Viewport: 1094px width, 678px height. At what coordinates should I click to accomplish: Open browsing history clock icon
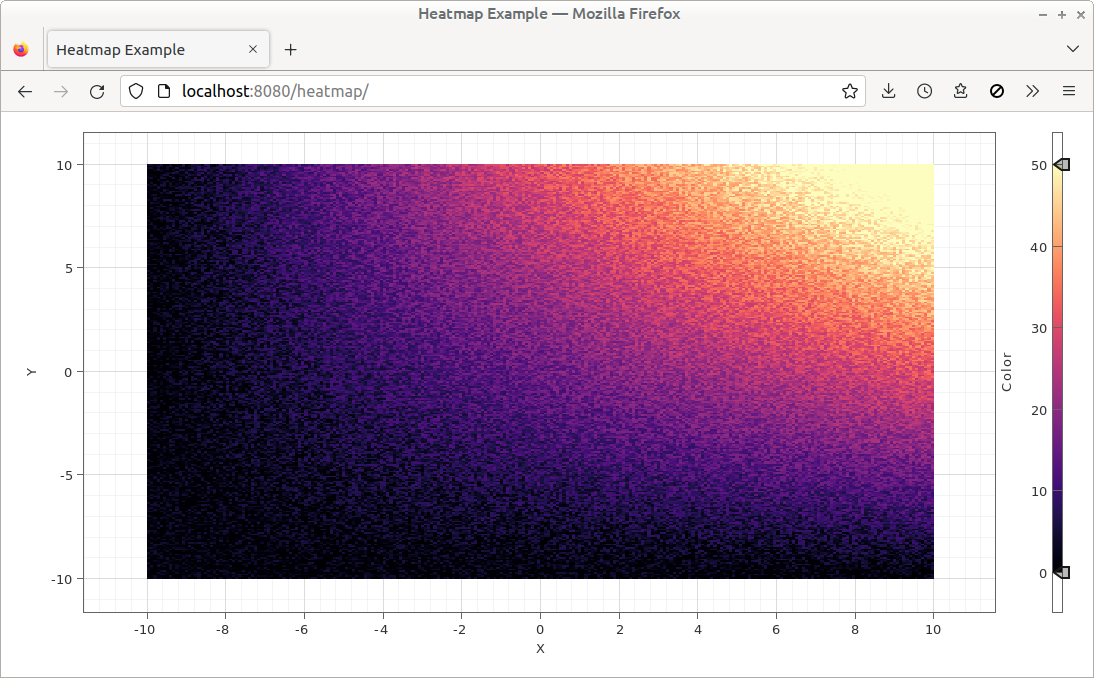click(x=924, y=91)
